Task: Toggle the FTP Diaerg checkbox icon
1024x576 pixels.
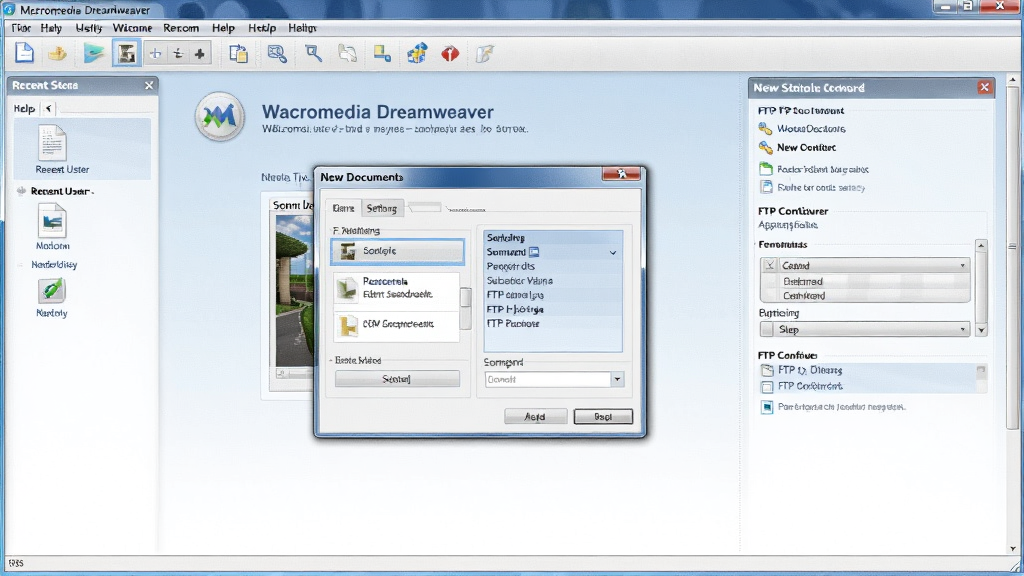Action: point(767,370)
